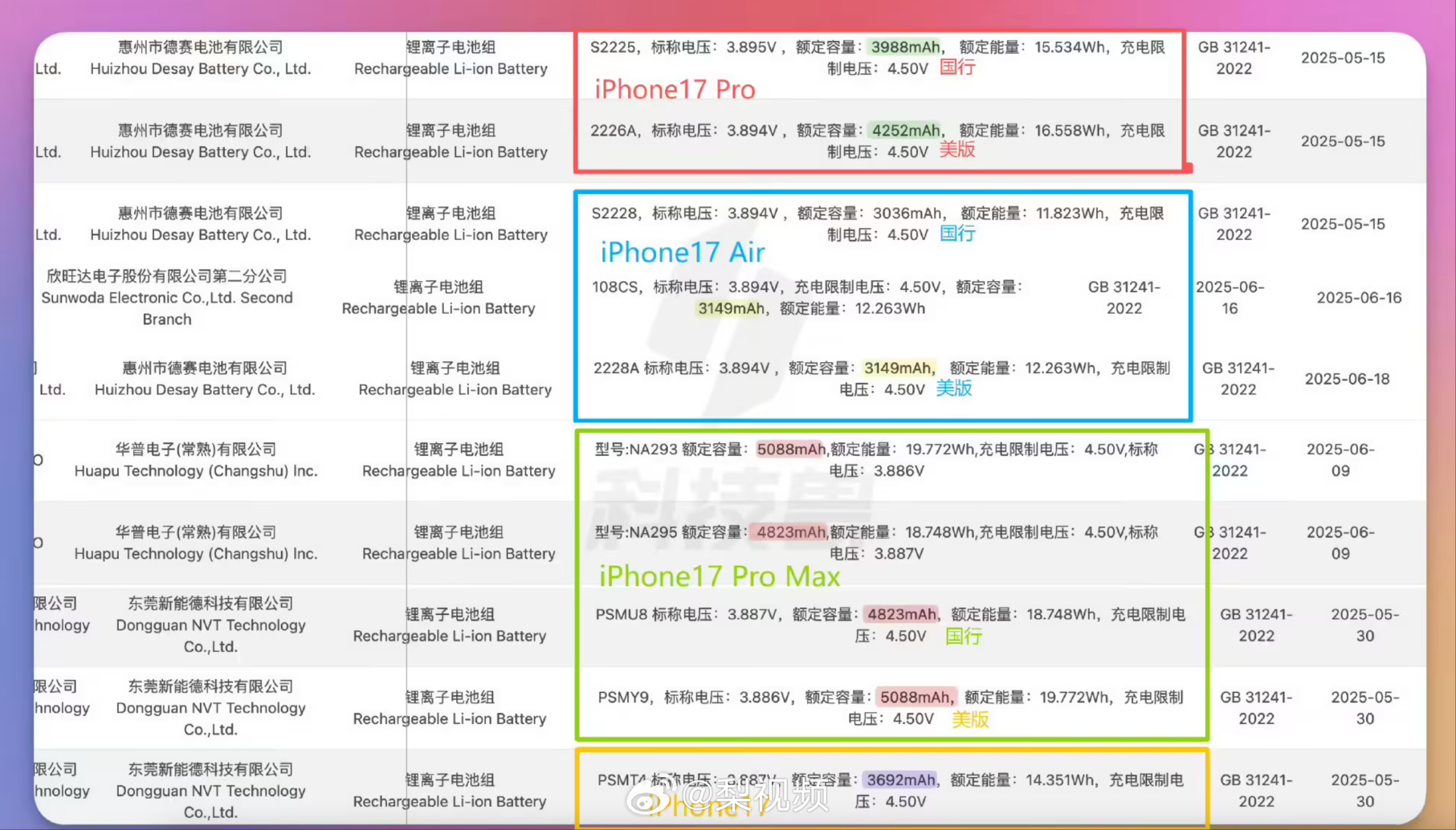Select 5088mAh in the NA293 row
Screen dimensions: 1456x830
click(791, 450)
